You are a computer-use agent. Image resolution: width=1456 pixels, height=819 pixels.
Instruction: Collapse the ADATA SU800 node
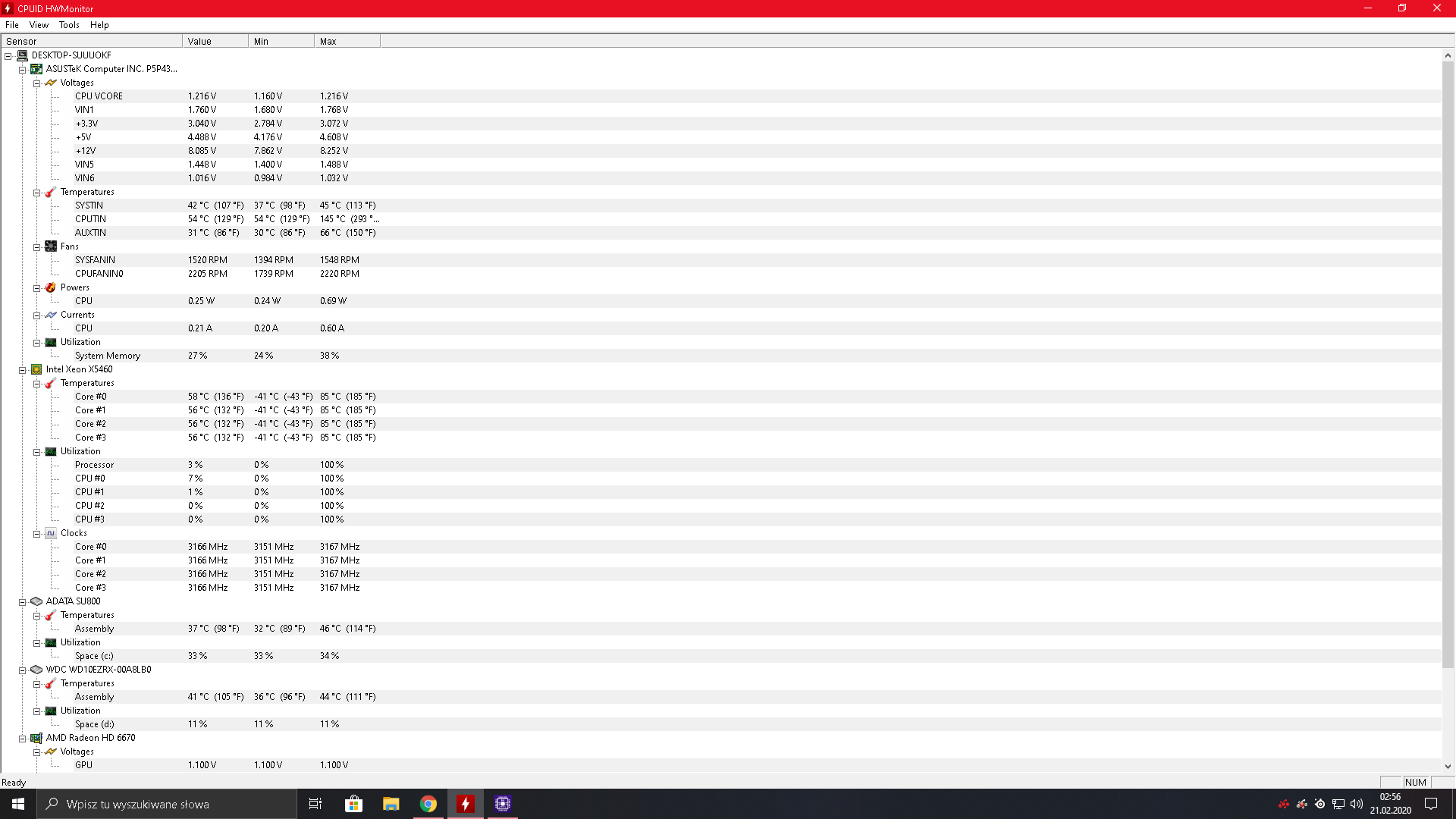[x=23, y=602]
